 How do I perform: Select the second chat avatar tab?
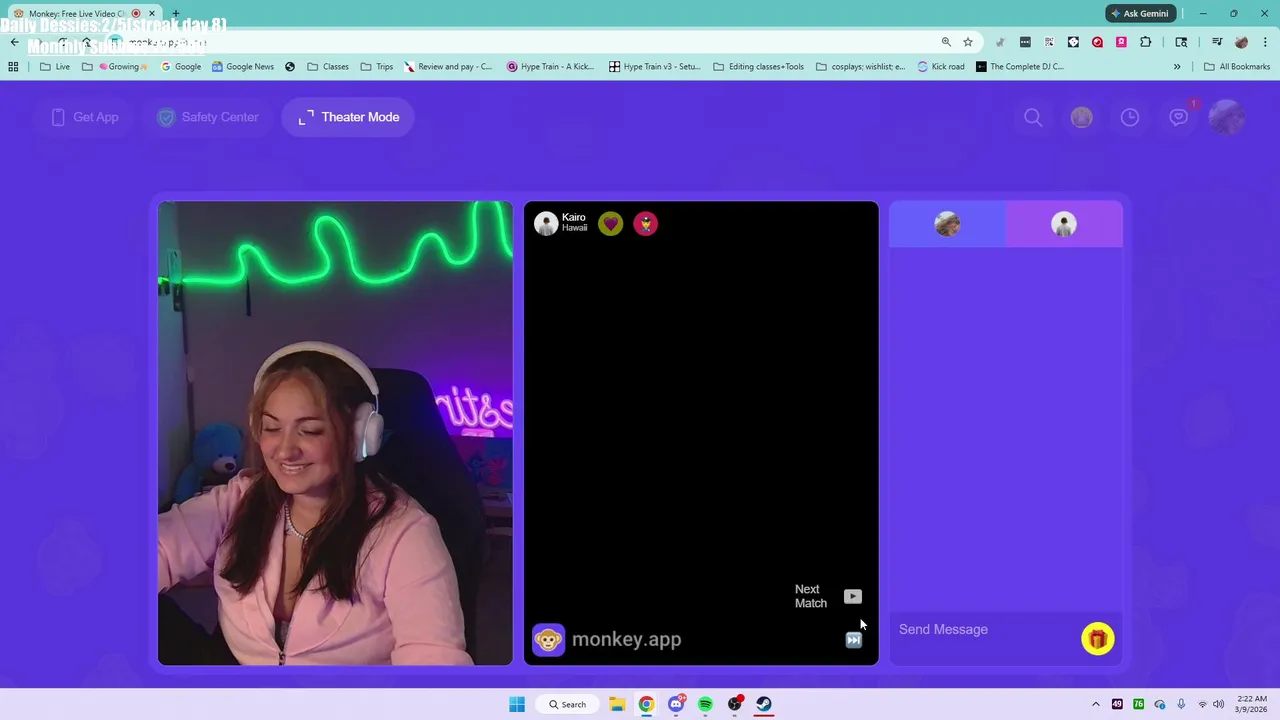1064,224
